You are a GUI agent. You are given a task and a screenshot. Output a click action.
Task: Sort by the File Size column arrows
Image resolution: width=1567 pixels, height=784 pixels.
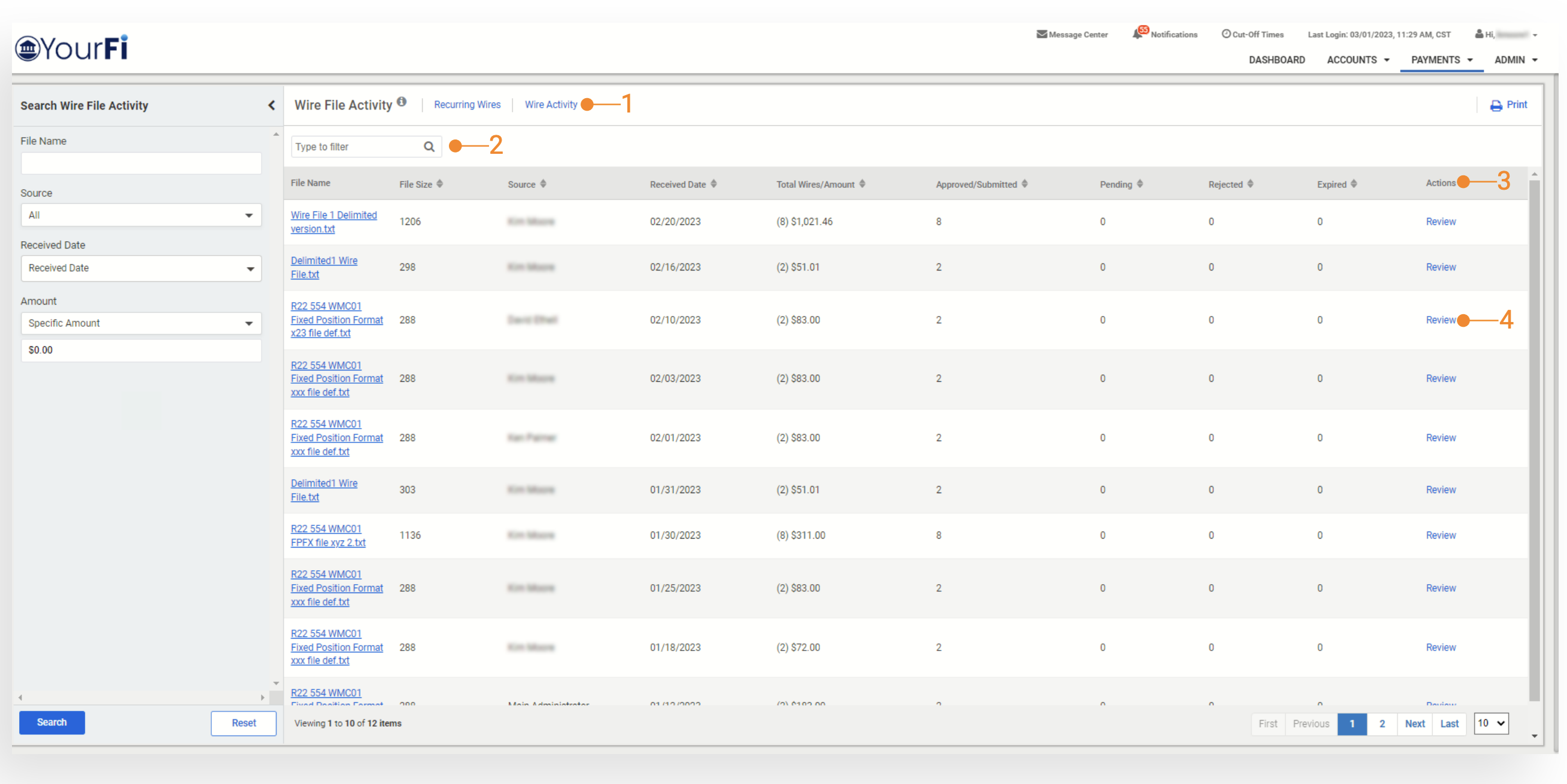440,184
